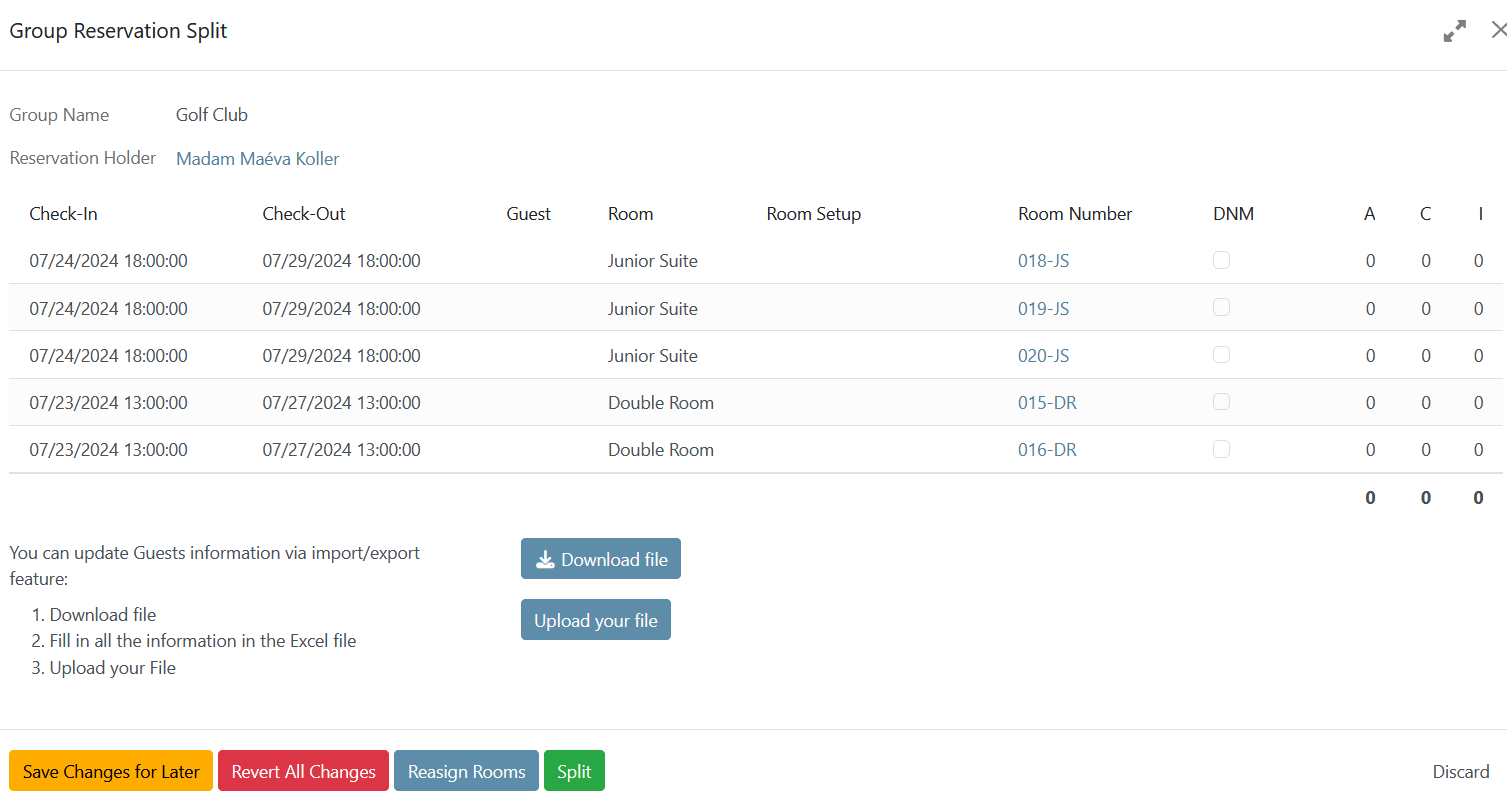Click room number 019-JS link
Viewport: 1507px width, 798px height.
[x=1043, y=309]
